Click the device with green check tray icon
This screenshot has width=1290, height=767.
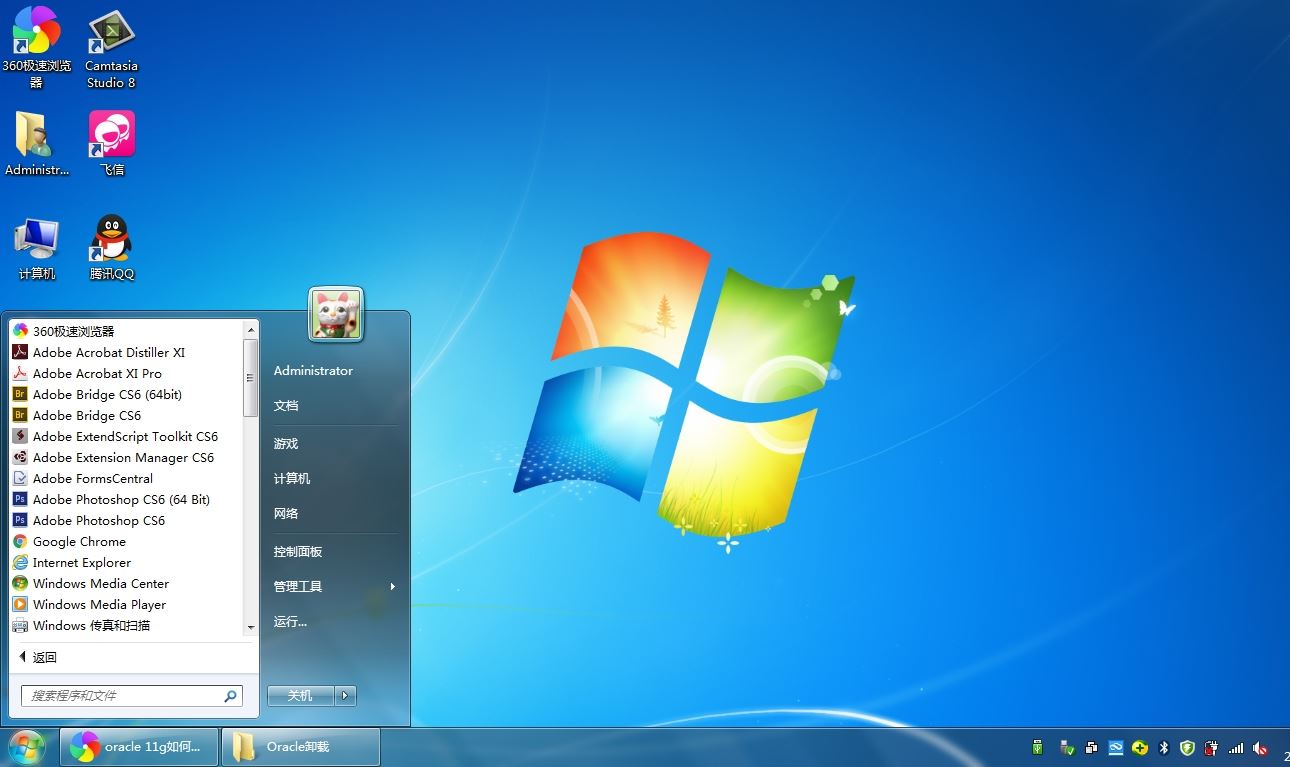click(1066, 747)
